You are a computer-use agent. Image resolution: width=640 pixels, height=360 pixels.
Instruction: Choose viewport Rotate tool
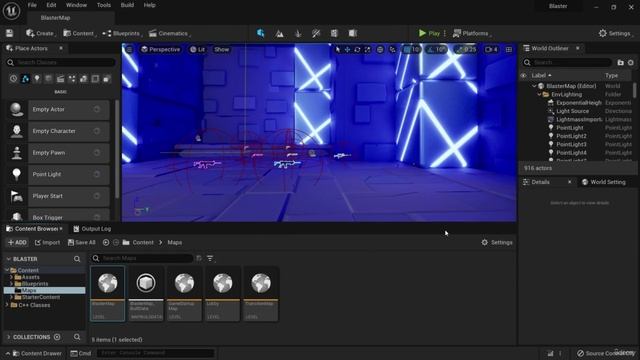coord(357,49)
